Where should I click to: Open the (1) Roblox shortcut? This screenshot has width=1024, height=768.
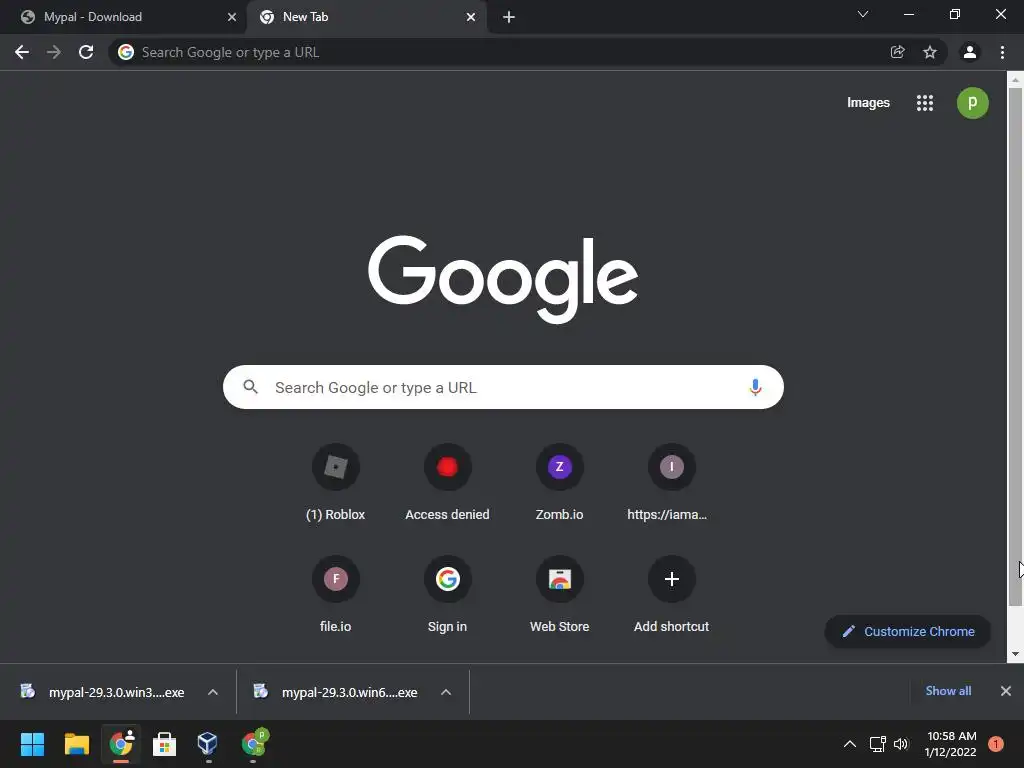coord(336,484)
